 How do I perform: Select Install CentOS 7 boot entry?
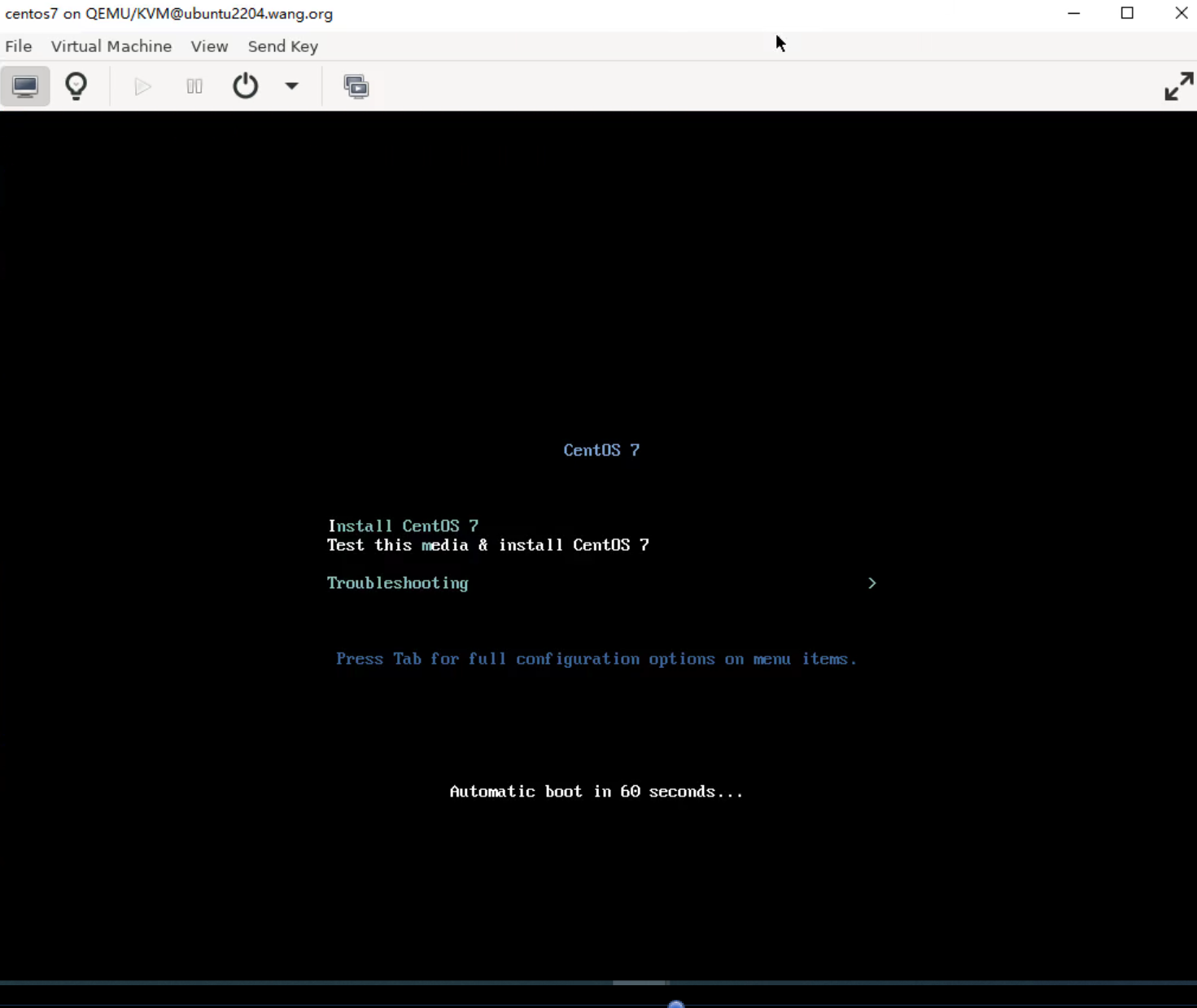(403, 526)
